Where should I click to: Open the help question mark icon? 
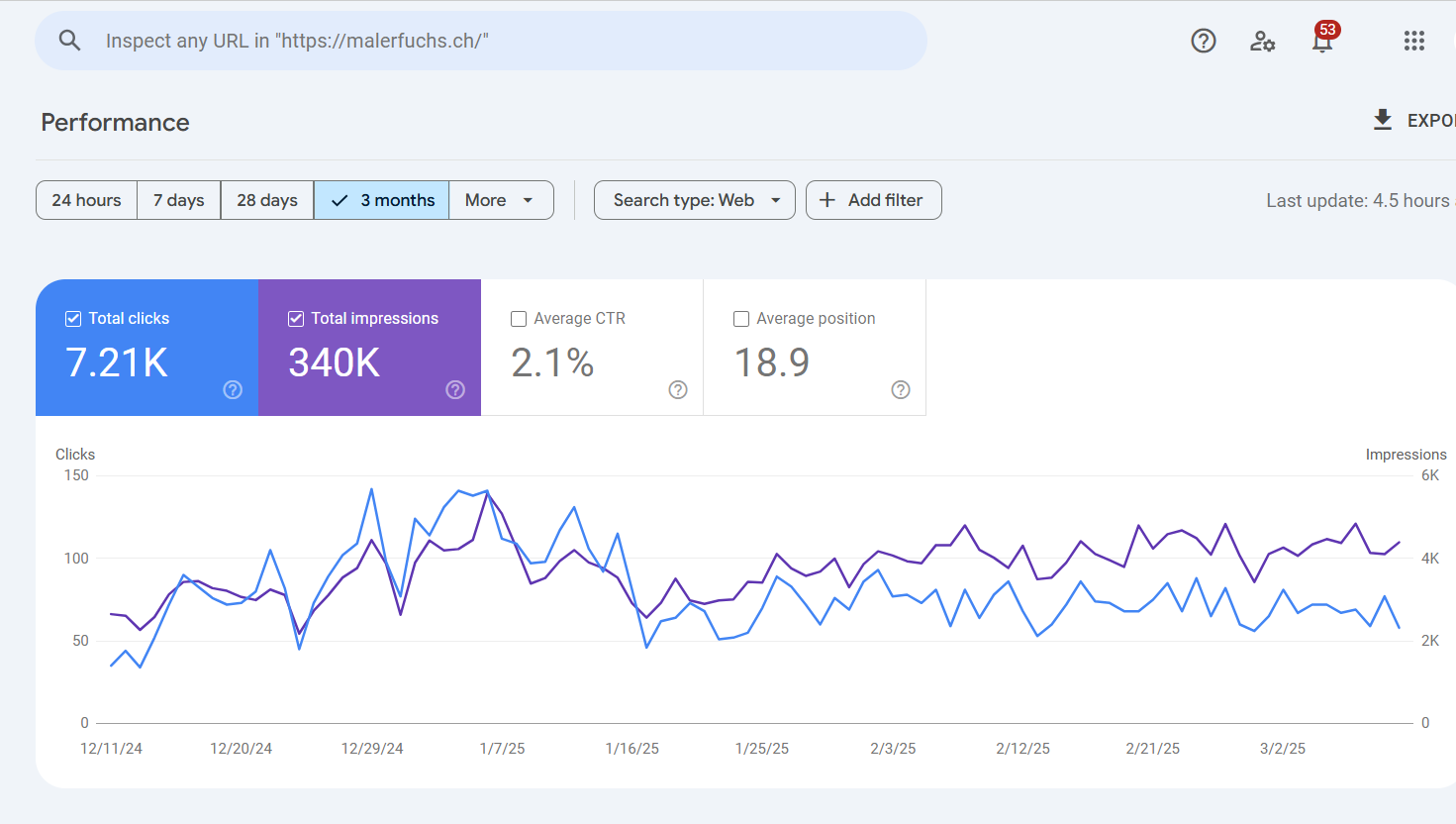(x=1204, y=41)
